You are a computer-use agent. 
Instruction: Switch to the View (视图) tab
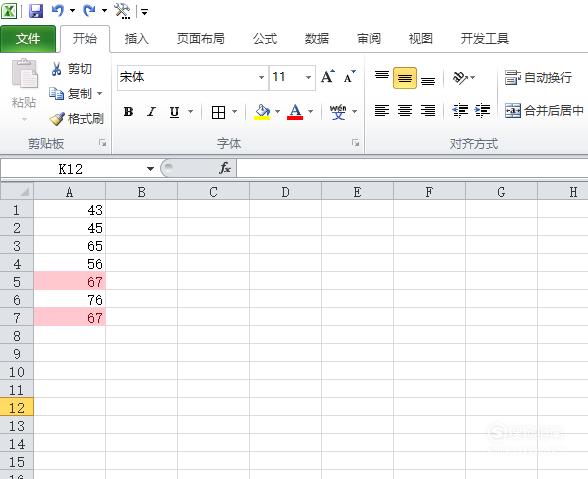coord(420,39)
